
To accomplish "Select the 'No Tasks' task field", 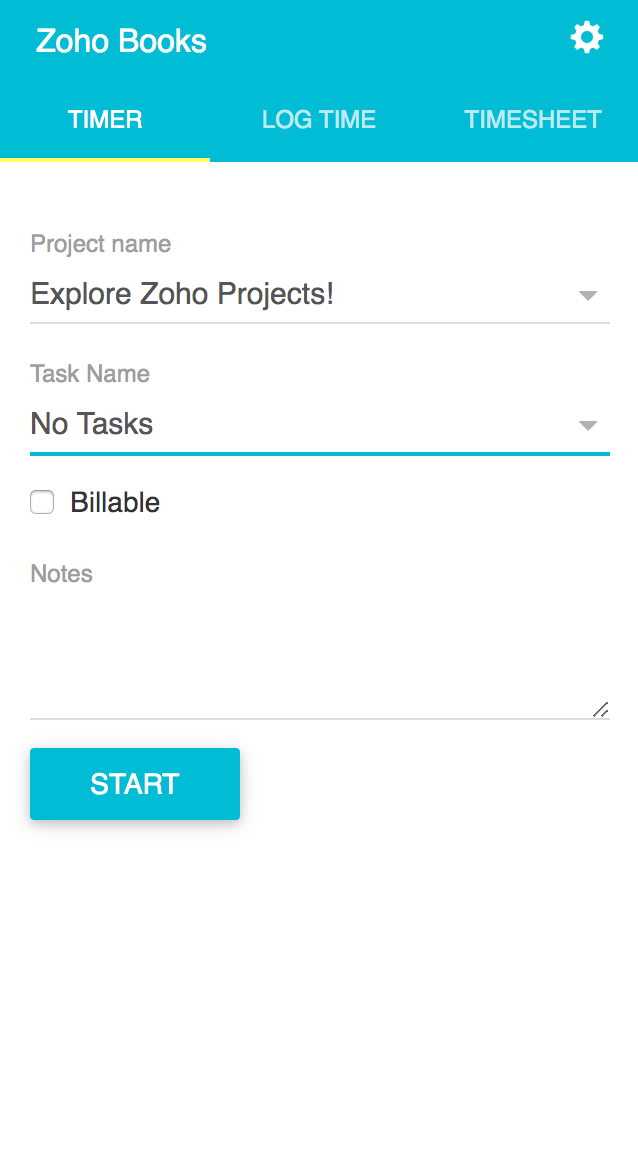I will point(300,424).
